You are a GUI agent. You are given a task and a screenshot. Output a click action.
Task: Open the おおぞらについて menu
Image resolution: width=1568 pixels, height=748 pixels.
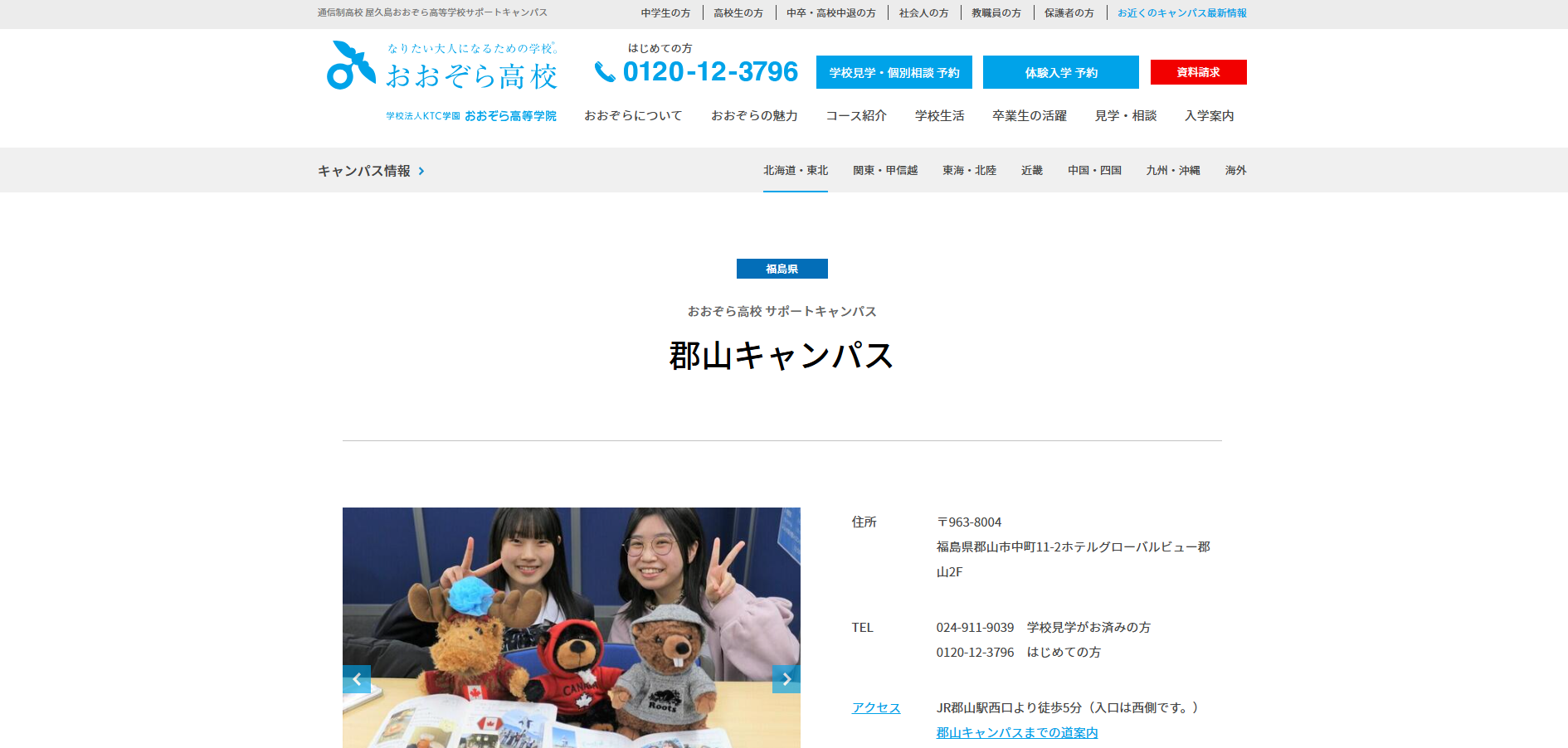(x=633, y=116)
